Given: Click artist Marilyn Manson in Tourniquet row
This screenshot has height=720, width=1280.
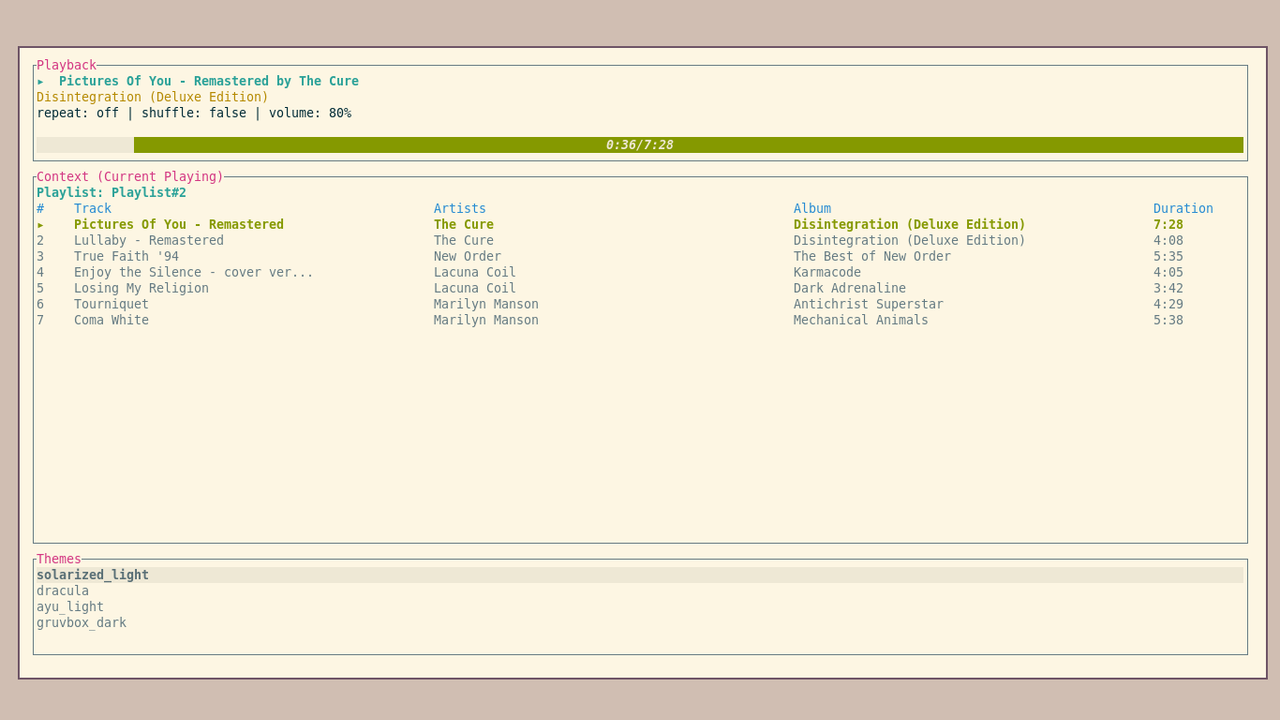Looking at the screenshot, I should pyautogui.click(x=486, y=305).
